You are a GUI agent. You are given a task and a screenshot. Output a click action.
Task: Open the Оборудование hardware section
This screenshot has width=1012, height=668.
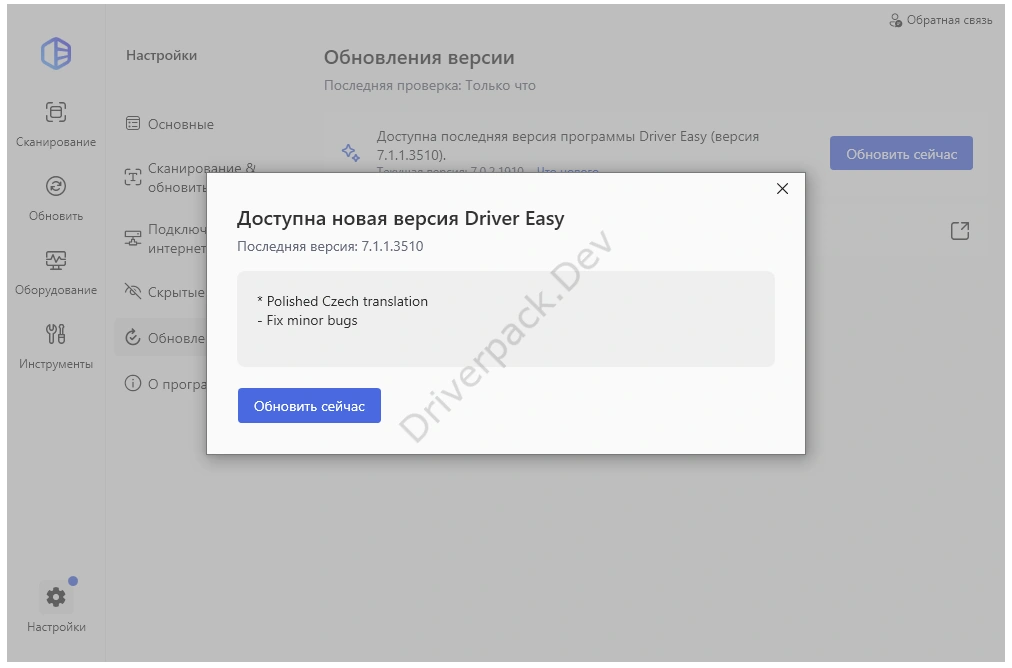pyautogui.click(x=56, y=272)
